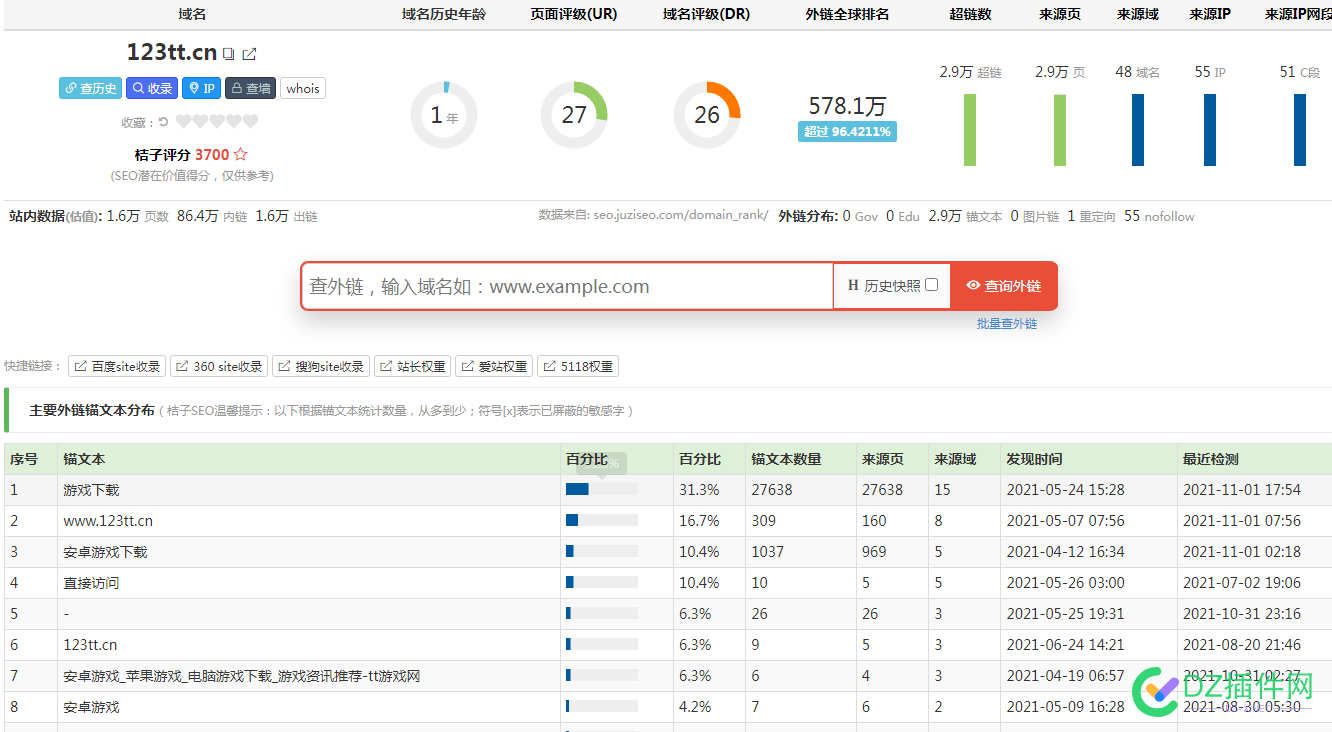Open the 爱站权重 quick link
The image size is (1332, 732).
(494, 367)
